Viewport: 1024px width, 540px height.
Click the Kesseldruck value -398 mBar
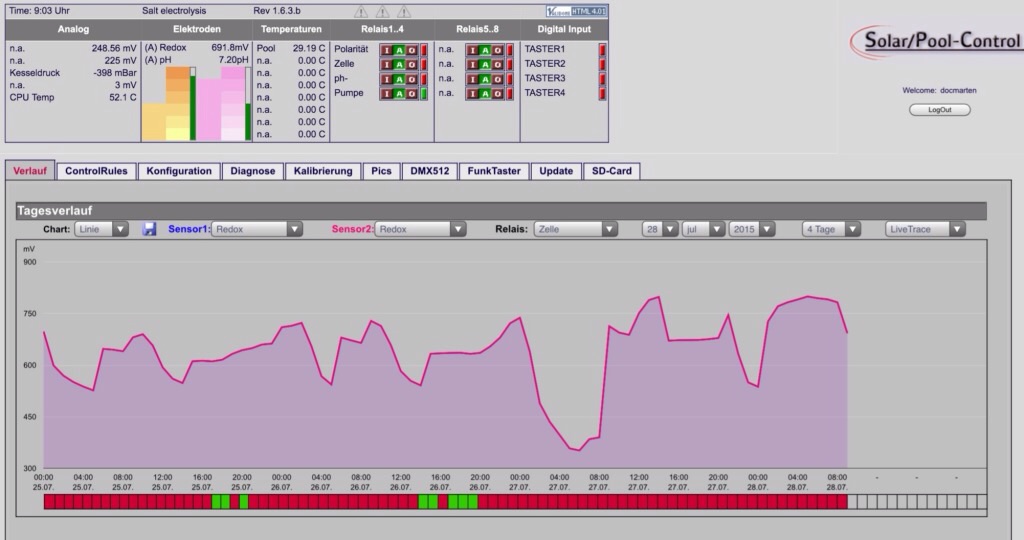coord(115,73)
